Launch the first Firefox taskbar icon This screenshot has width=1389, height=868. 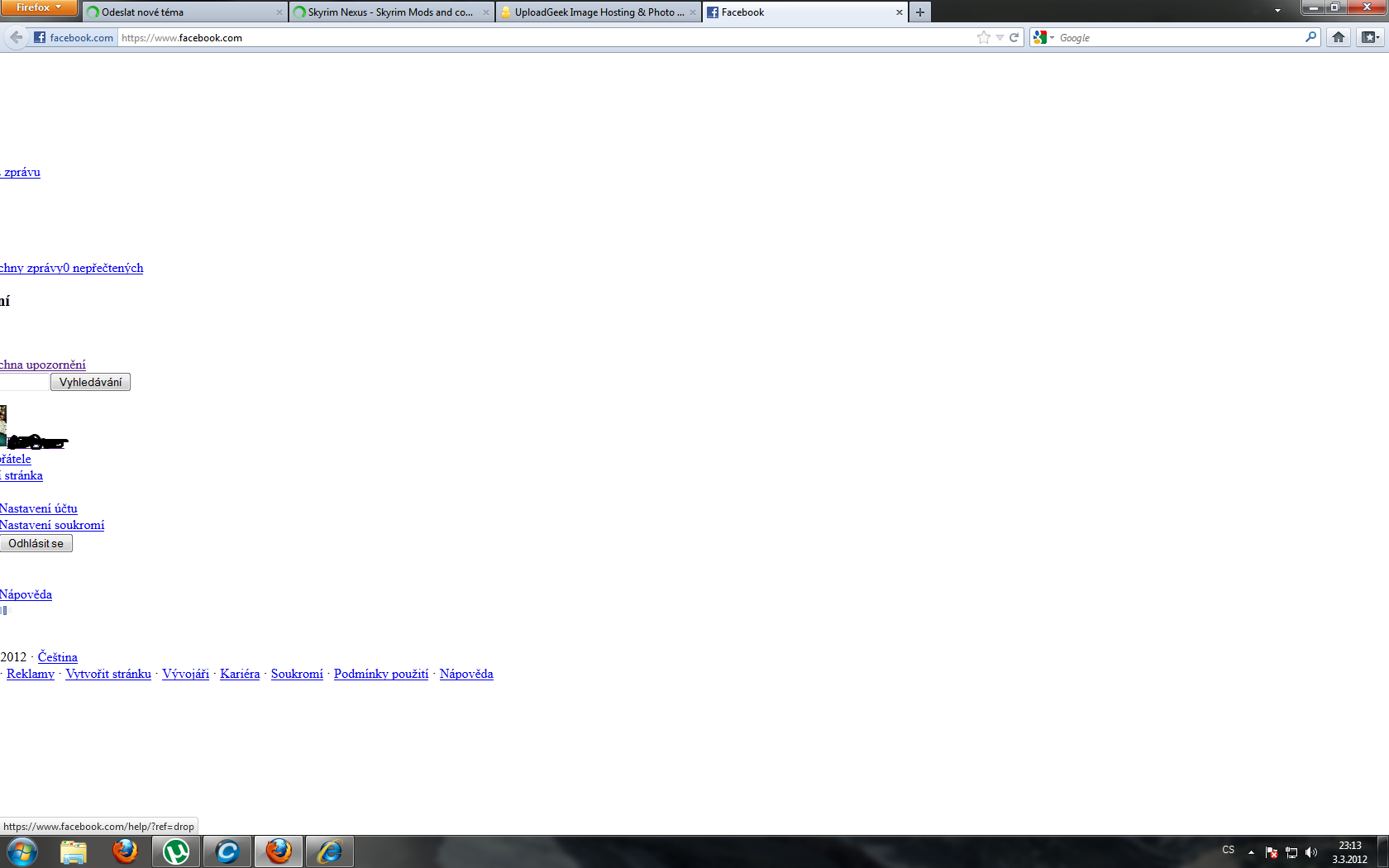point(125,851)
